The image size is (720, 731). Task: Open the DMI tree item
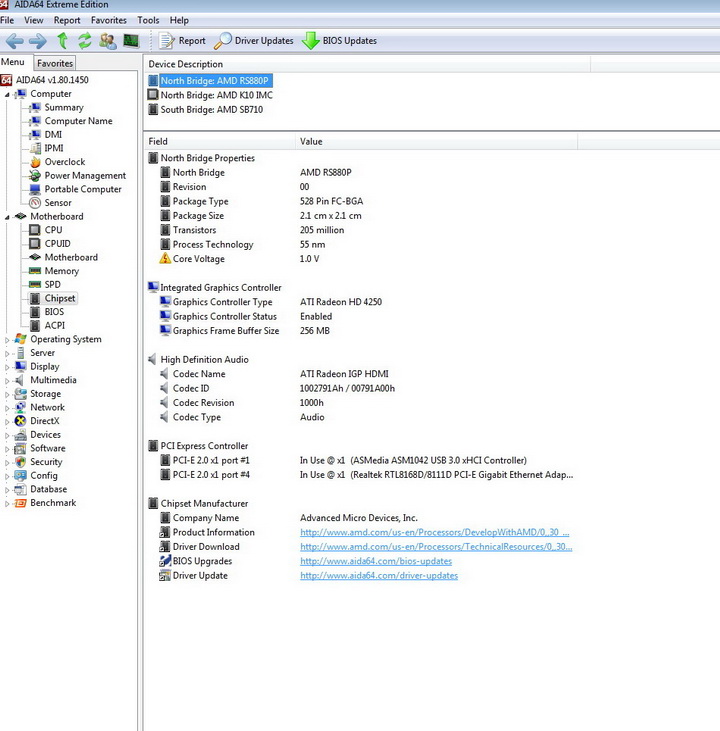[53, 135]
